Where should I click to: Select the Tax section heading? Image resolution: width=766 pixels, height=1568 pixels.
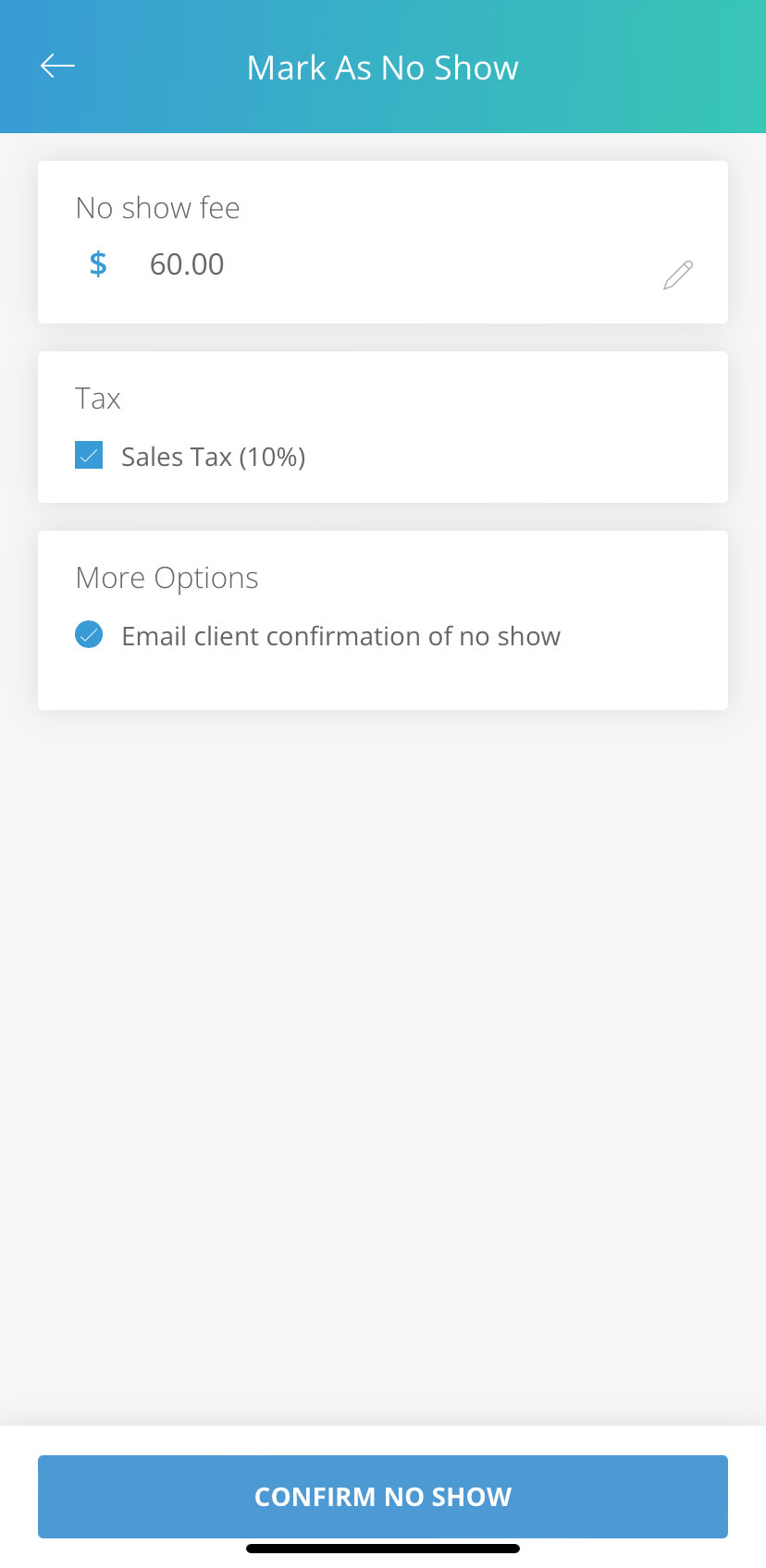tap(98, 398)
